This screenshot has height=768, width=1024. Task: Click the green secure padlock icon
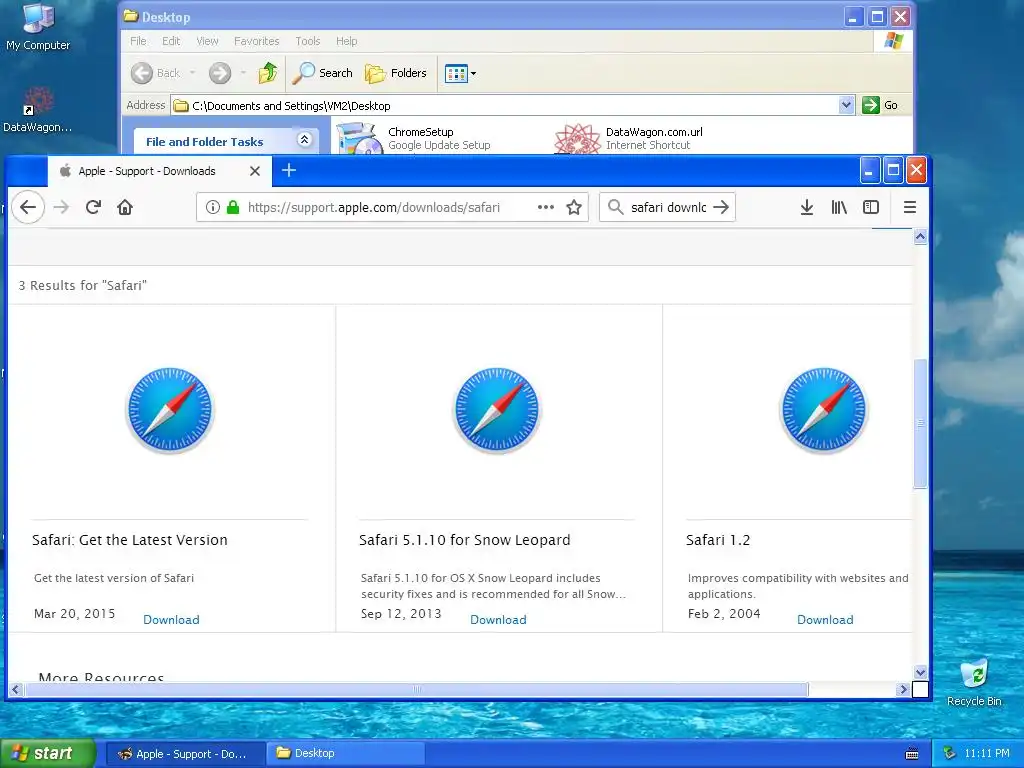click(x=232, y=207)
